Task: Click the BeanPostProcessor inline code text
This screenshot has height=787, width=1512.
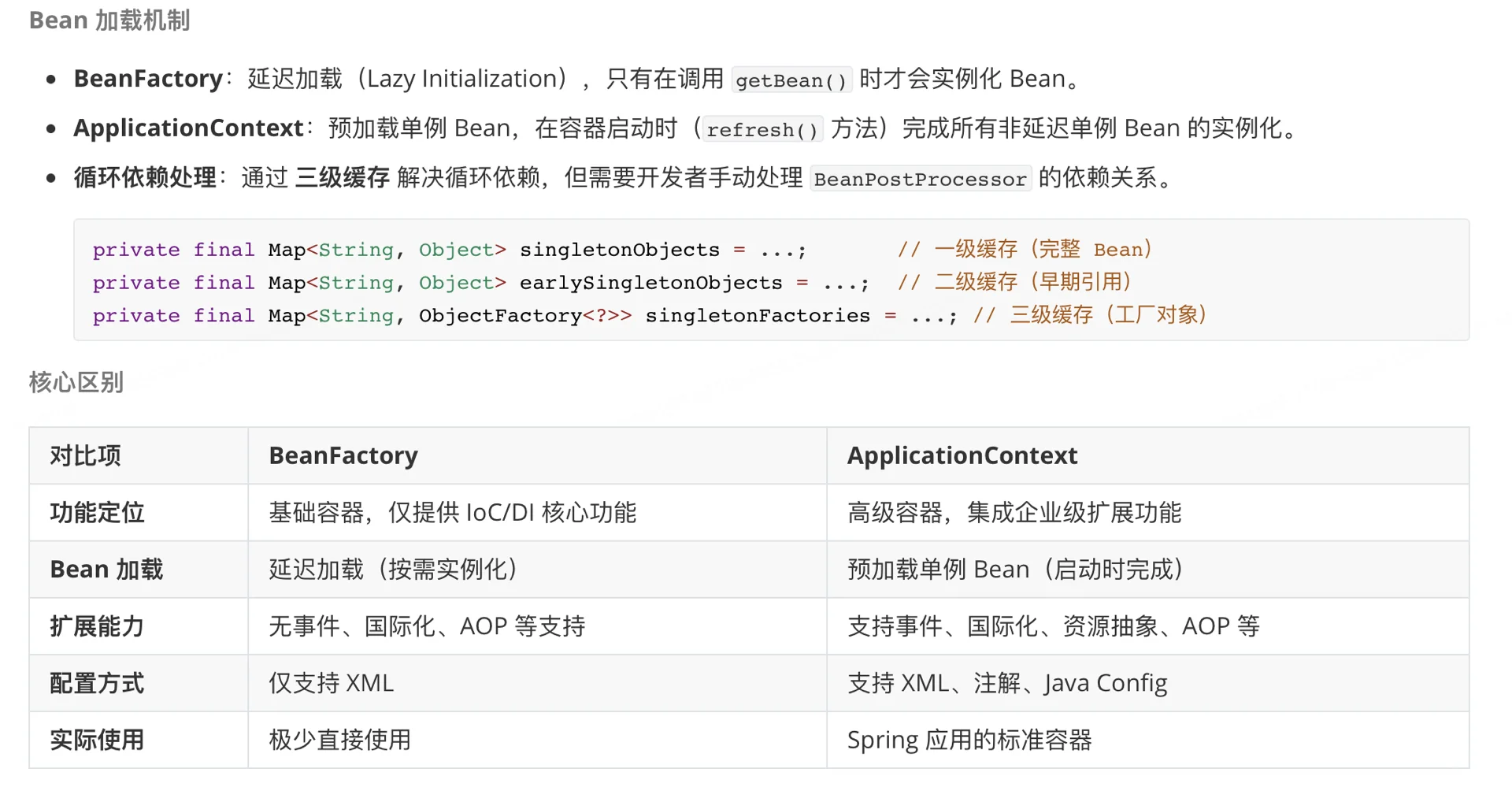Action: click(x=920, y=179)
